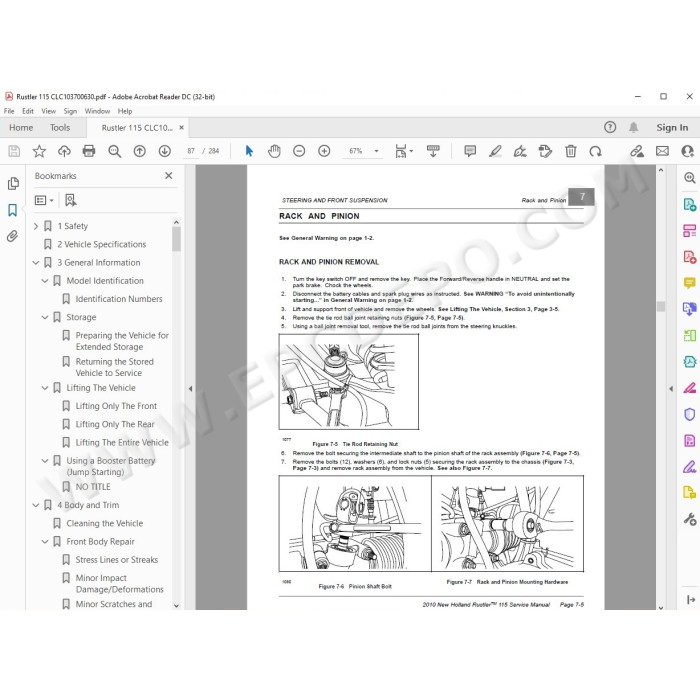Open the Window menu

97,111
